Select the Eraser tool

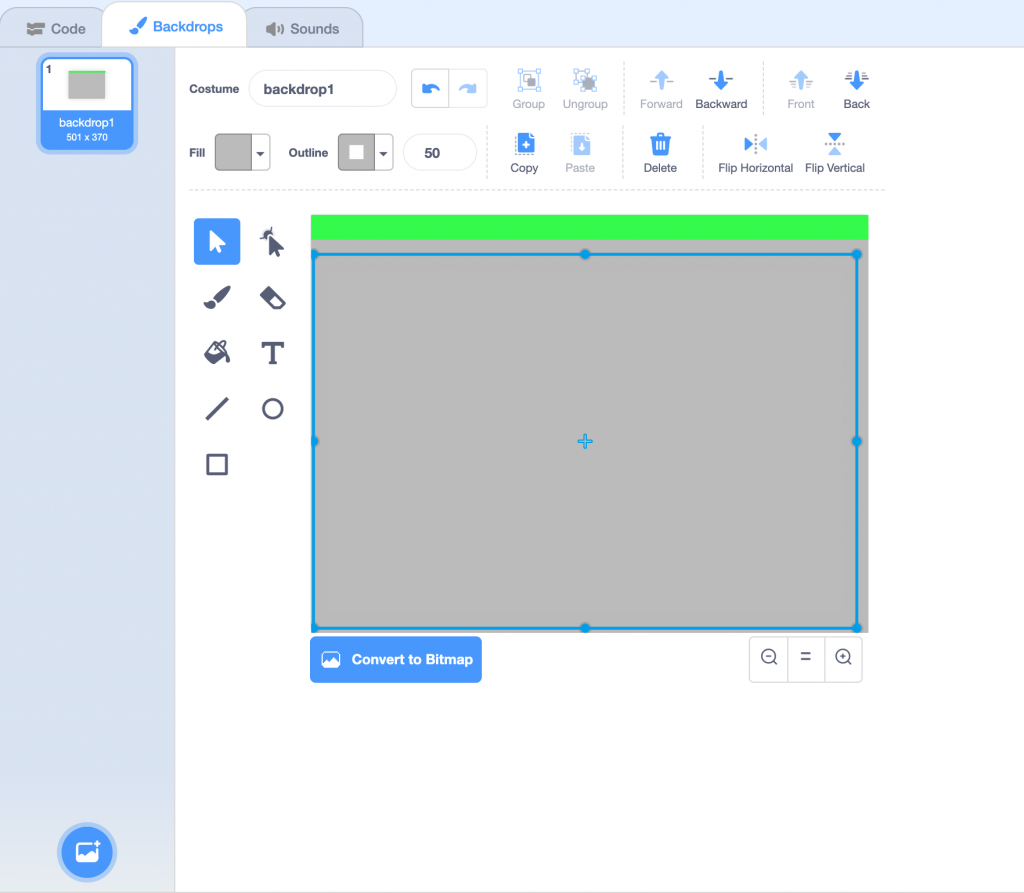[x=272, y=297]
